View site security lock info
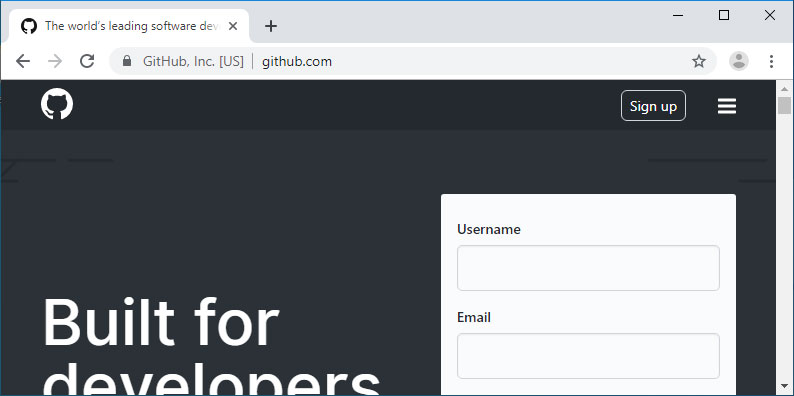The width and height of the screenshot is (794, 396). (127, 61)
